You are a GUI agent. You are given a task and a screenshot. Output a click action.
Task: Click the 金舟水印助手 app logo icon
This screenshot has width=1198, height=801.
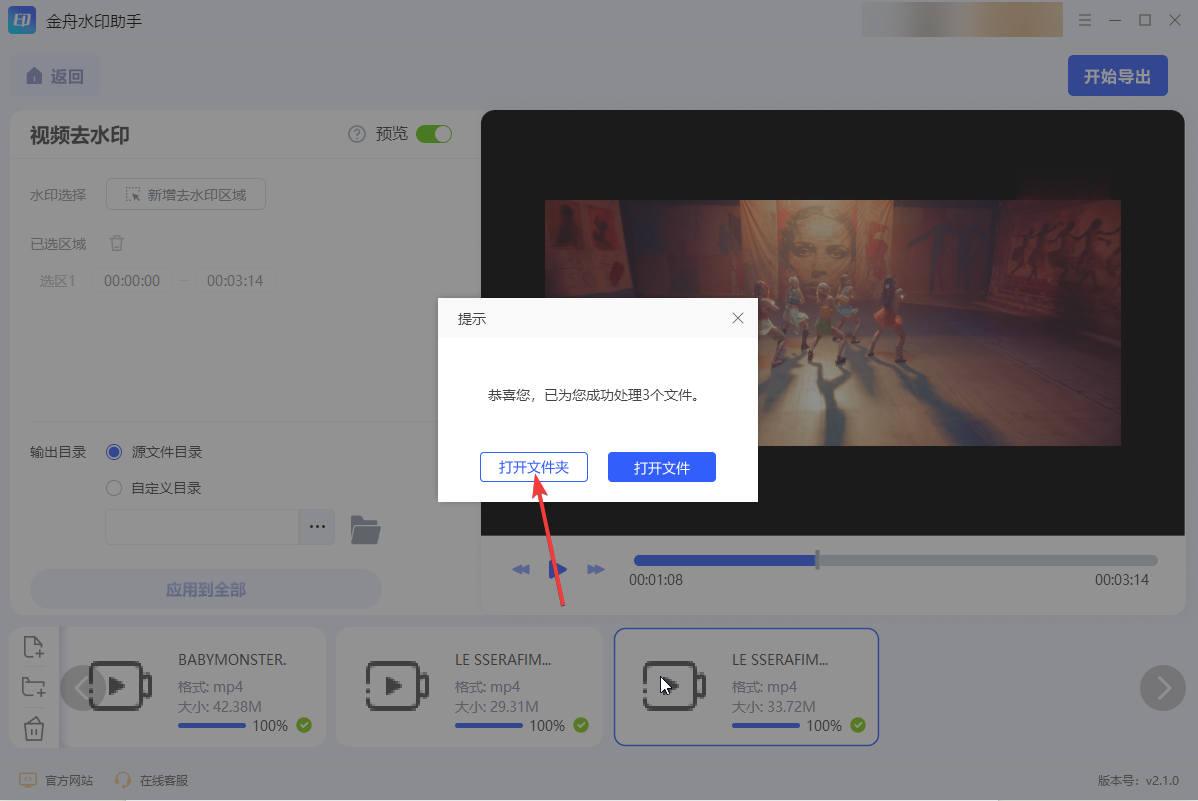pyautogui.click(x=22, y=21)
